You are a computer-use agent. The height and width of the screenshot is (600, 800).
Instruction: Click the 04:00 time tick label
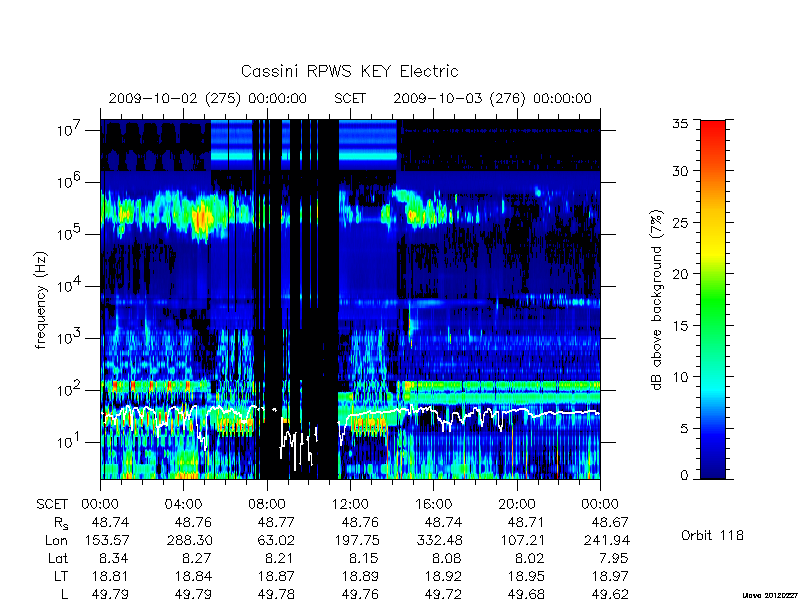click(183, 504)
